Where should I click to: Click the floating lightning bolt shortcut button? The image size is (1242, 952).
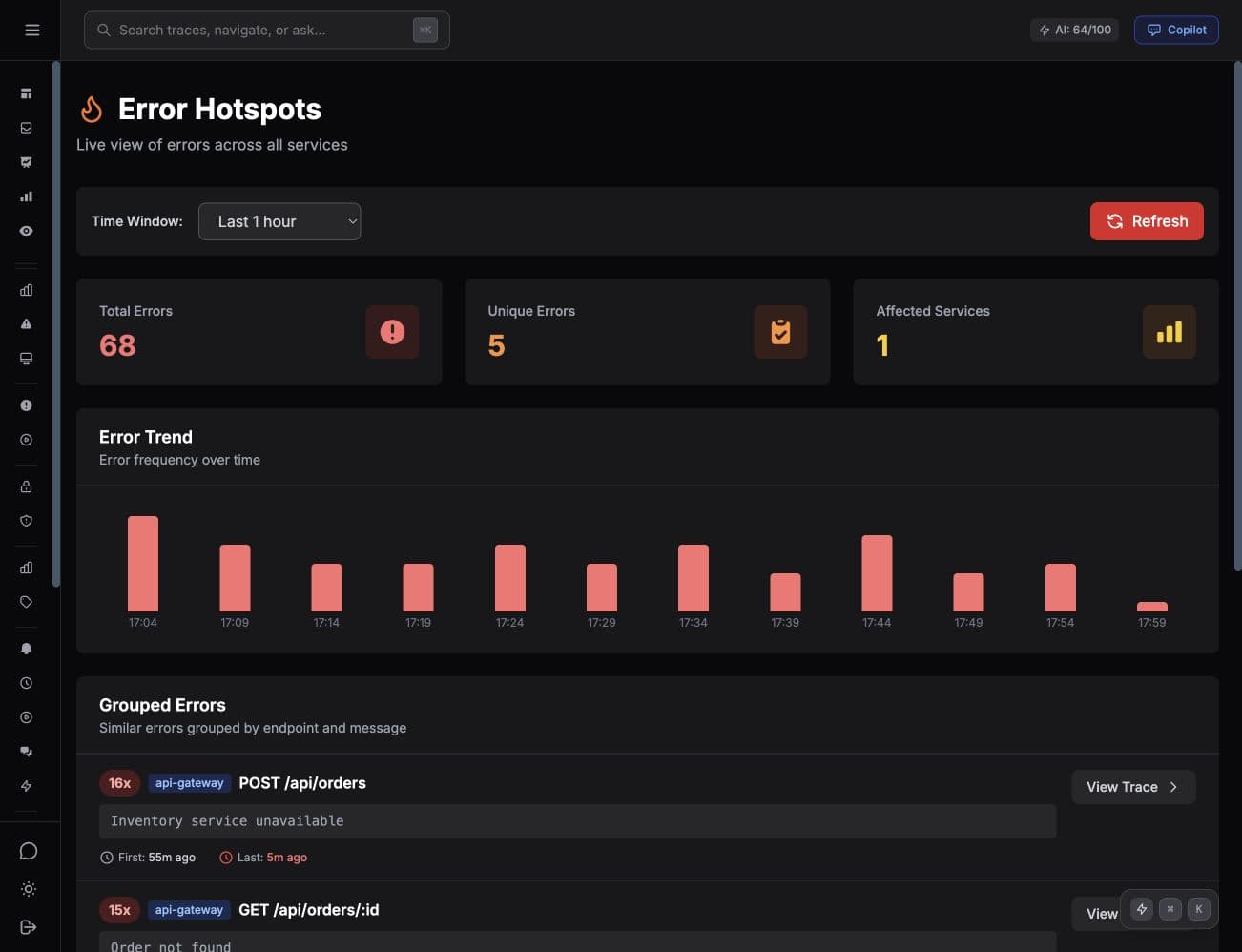pyautogui.click(x=1142, y=909)
